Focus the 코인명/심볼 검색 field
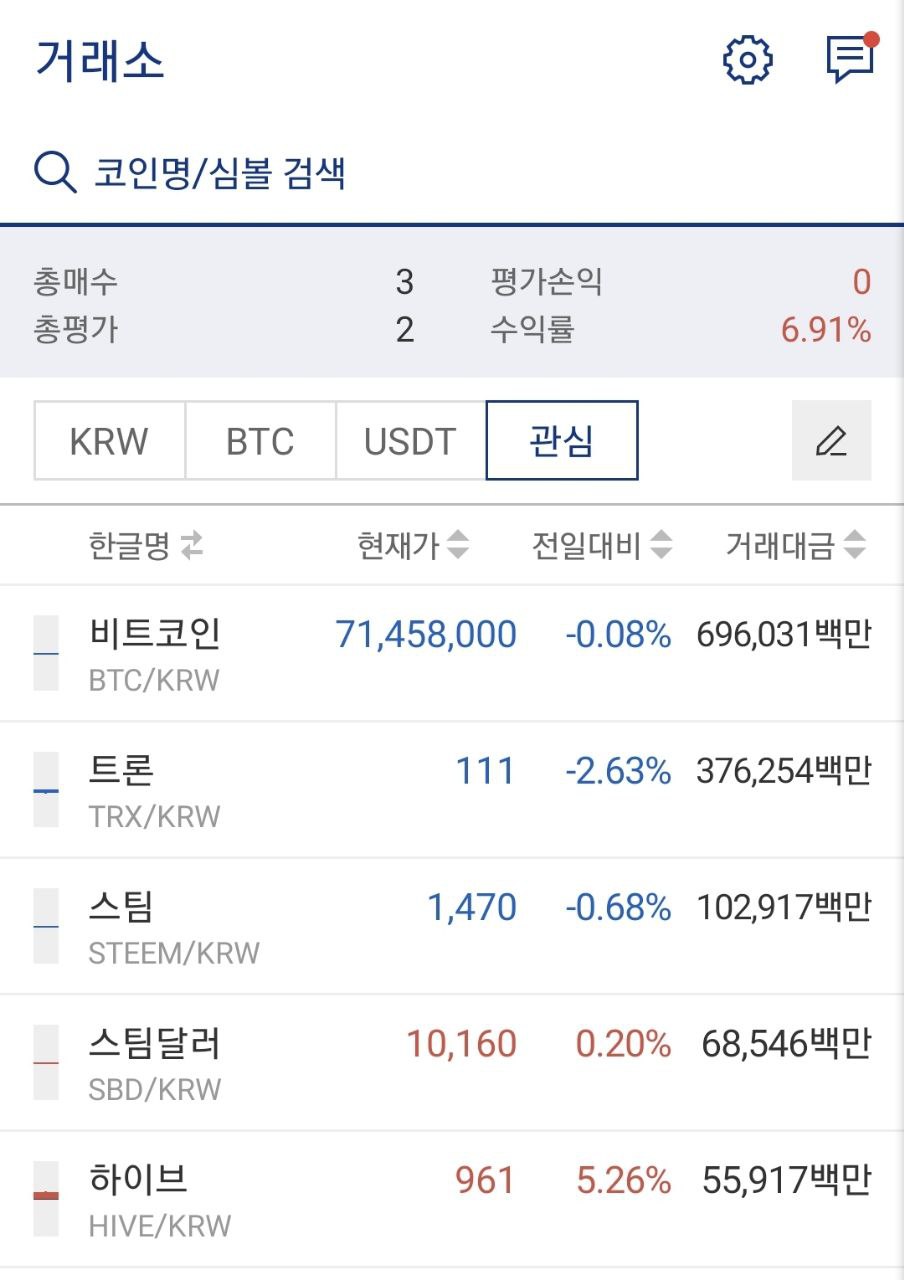904x1280 pixels. pos(452,172)
